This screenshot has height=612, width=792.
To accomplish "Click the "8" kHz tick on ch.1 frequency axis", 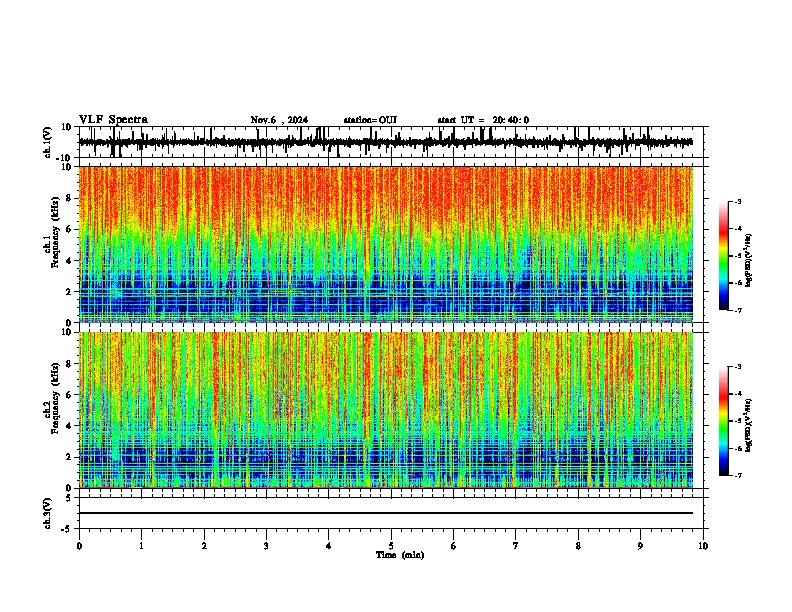I will click(x=69, y=198).
